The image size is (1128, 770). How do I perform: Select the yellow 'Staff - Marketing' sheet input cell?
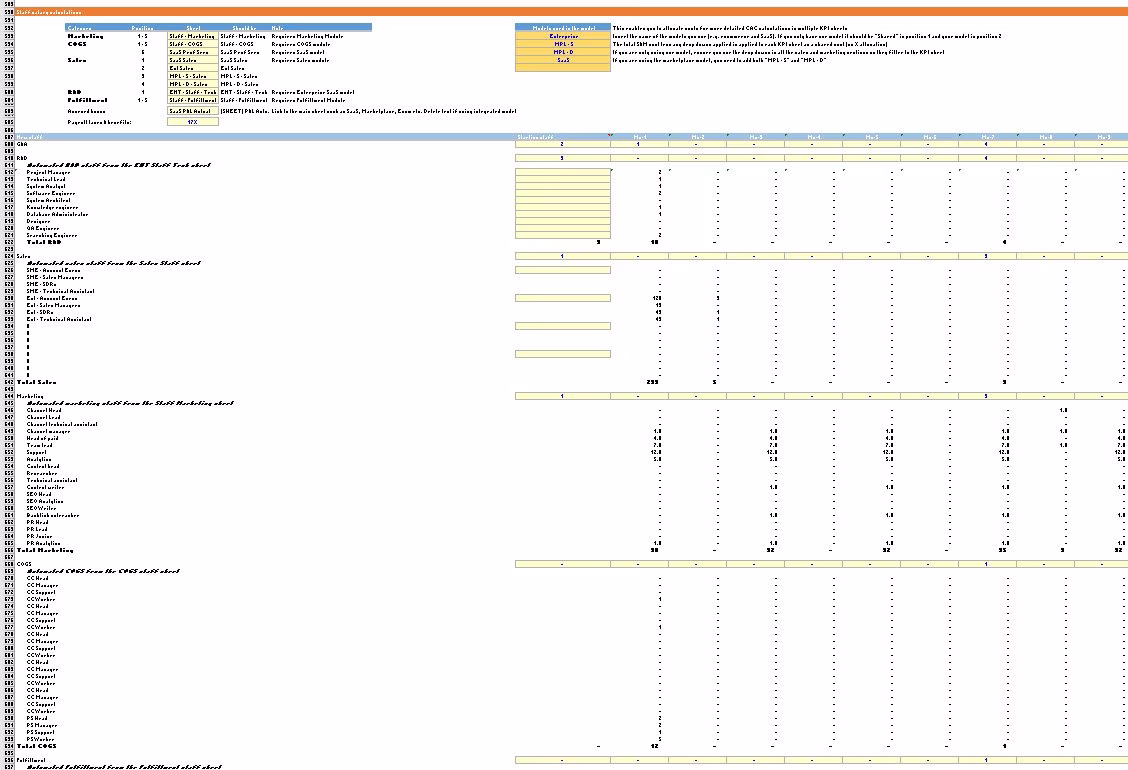(192, 36)
